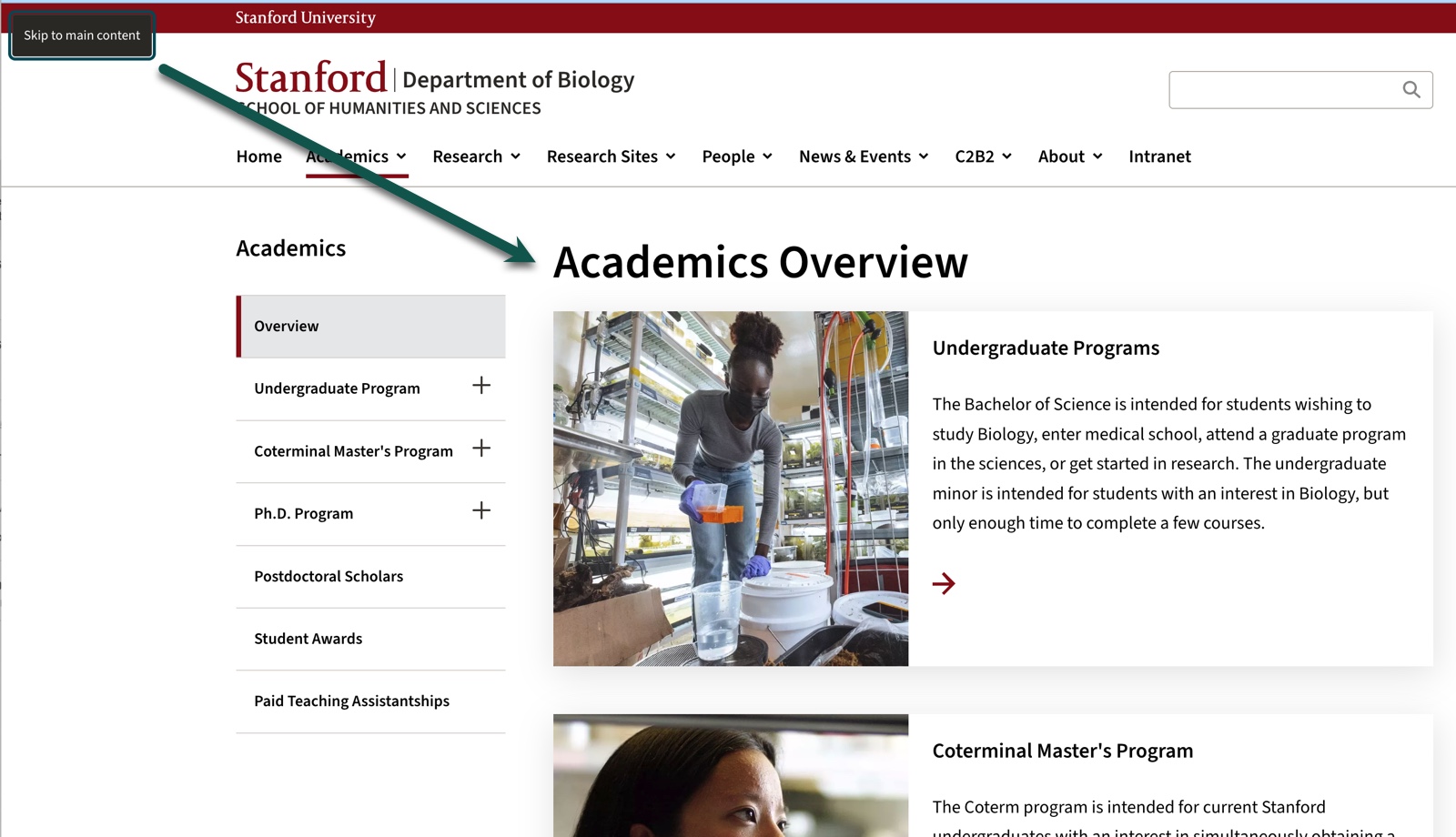Click the Stanford University top bar link
This screenshot has height=837, width=1456.
[x=305, y=17]
